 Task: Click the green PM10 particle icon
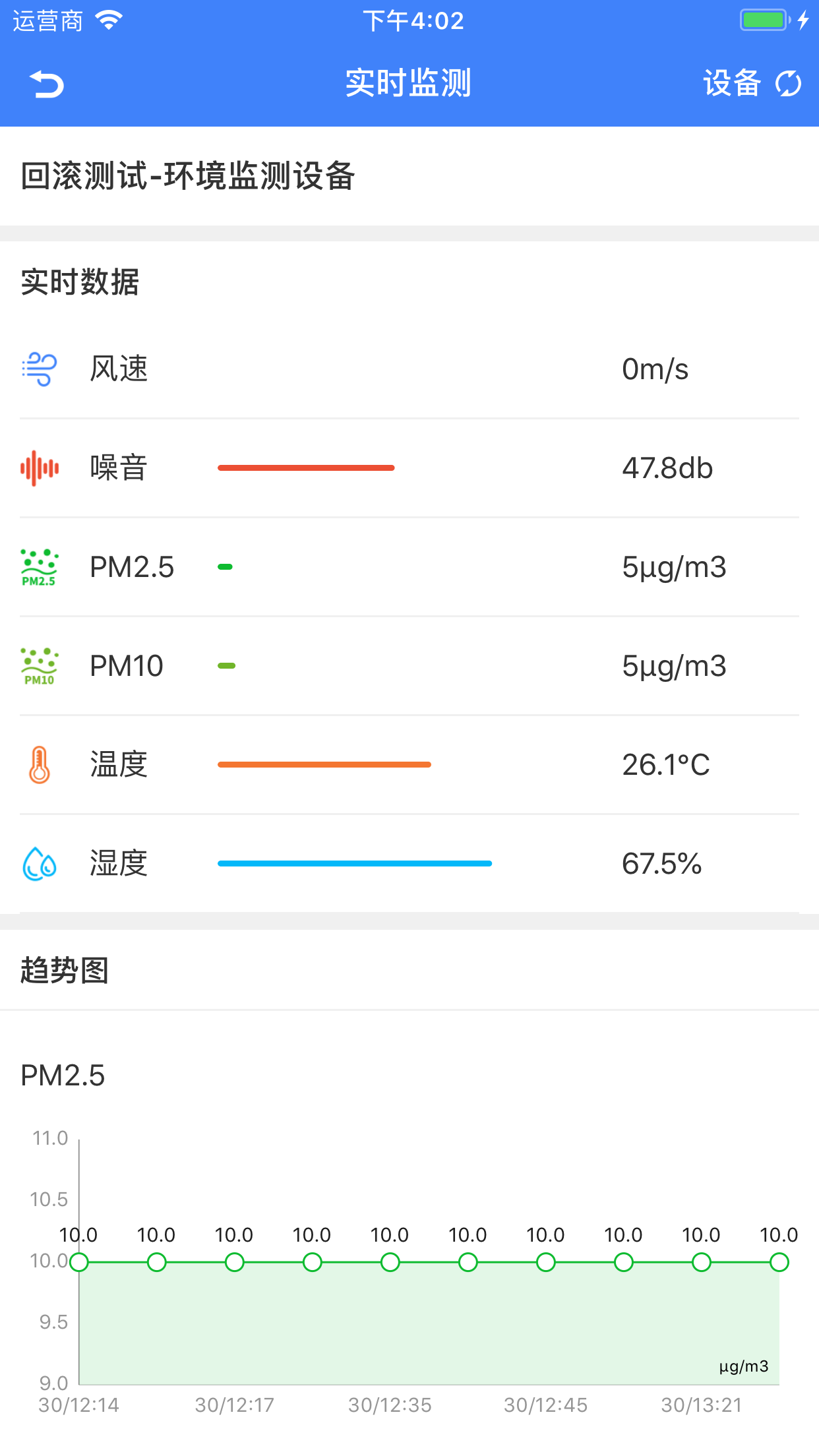[x=40, y=666]
